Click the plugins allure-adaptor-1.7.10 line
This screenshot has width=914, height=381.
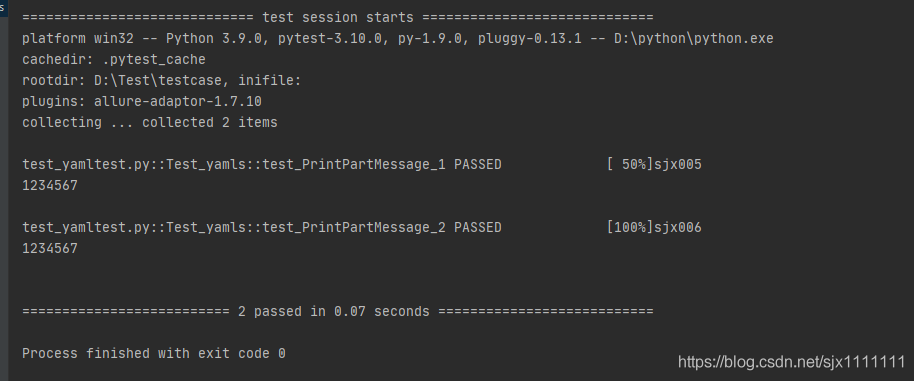point(142,101)
